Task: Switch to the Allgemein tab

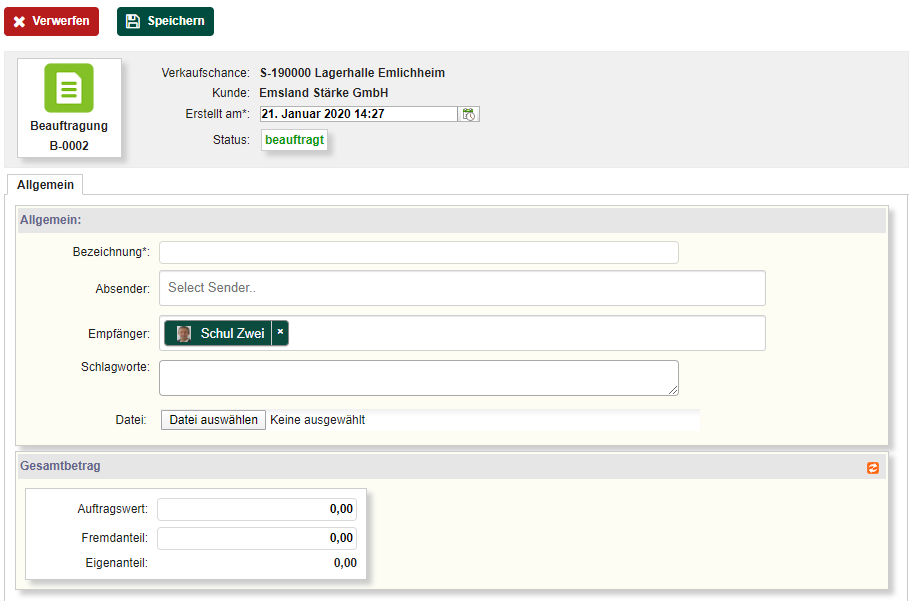Action: pyautogui.click(x=45, y=185)
